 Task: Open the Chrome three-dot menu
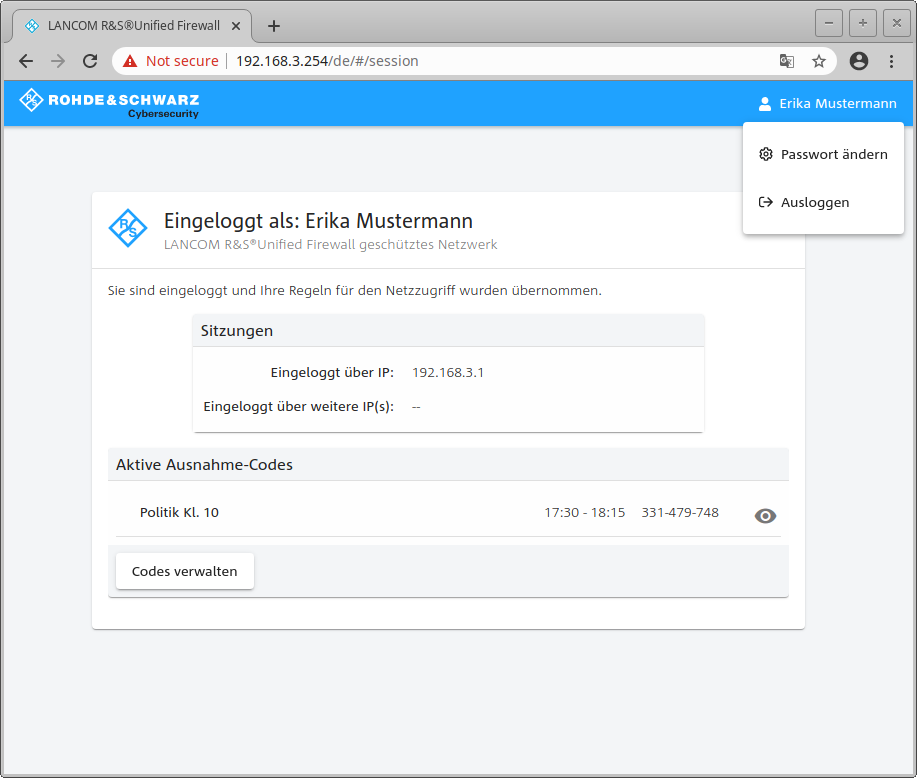891,61
